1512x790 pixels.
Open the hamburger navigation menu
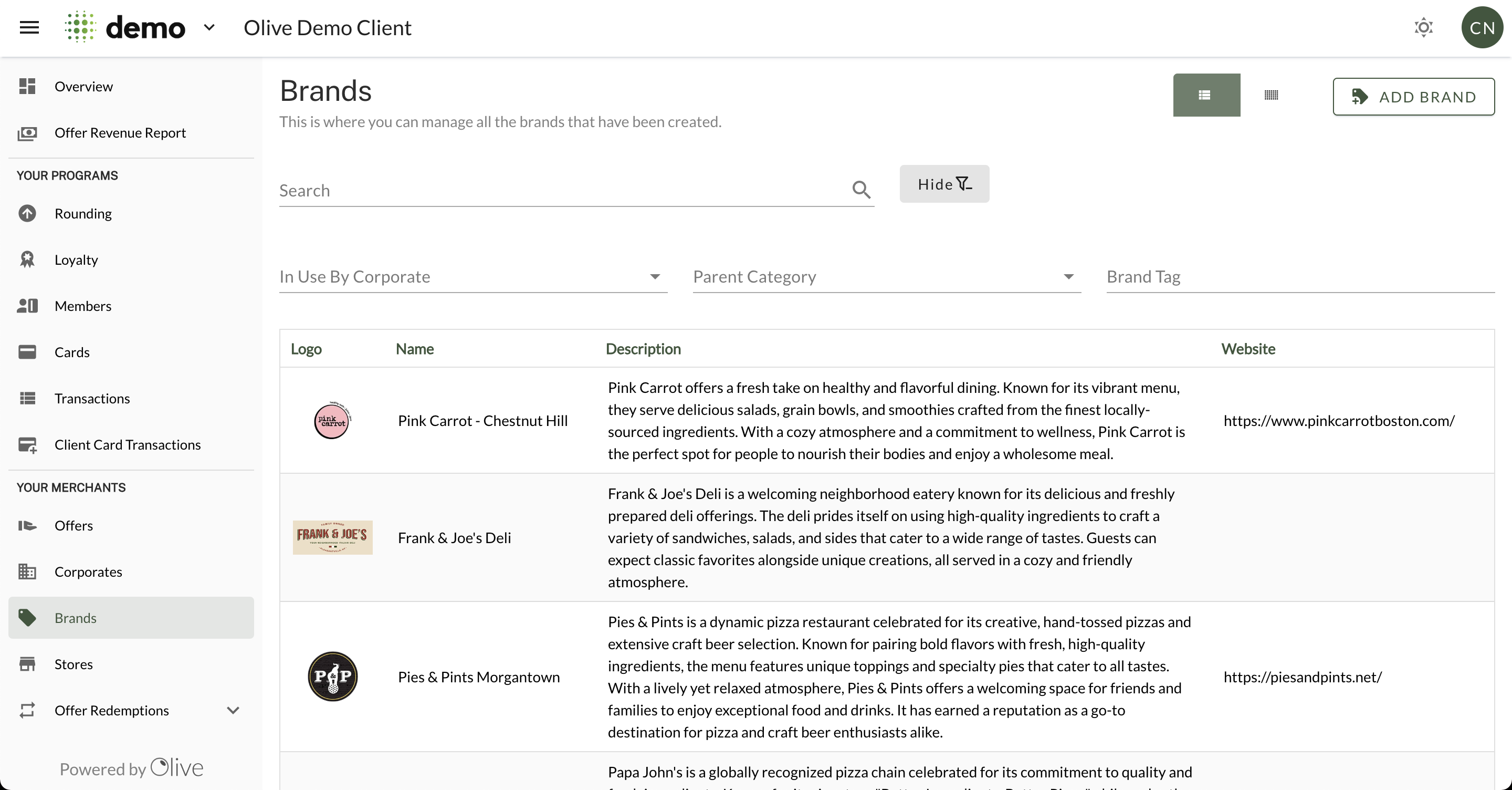29,28
